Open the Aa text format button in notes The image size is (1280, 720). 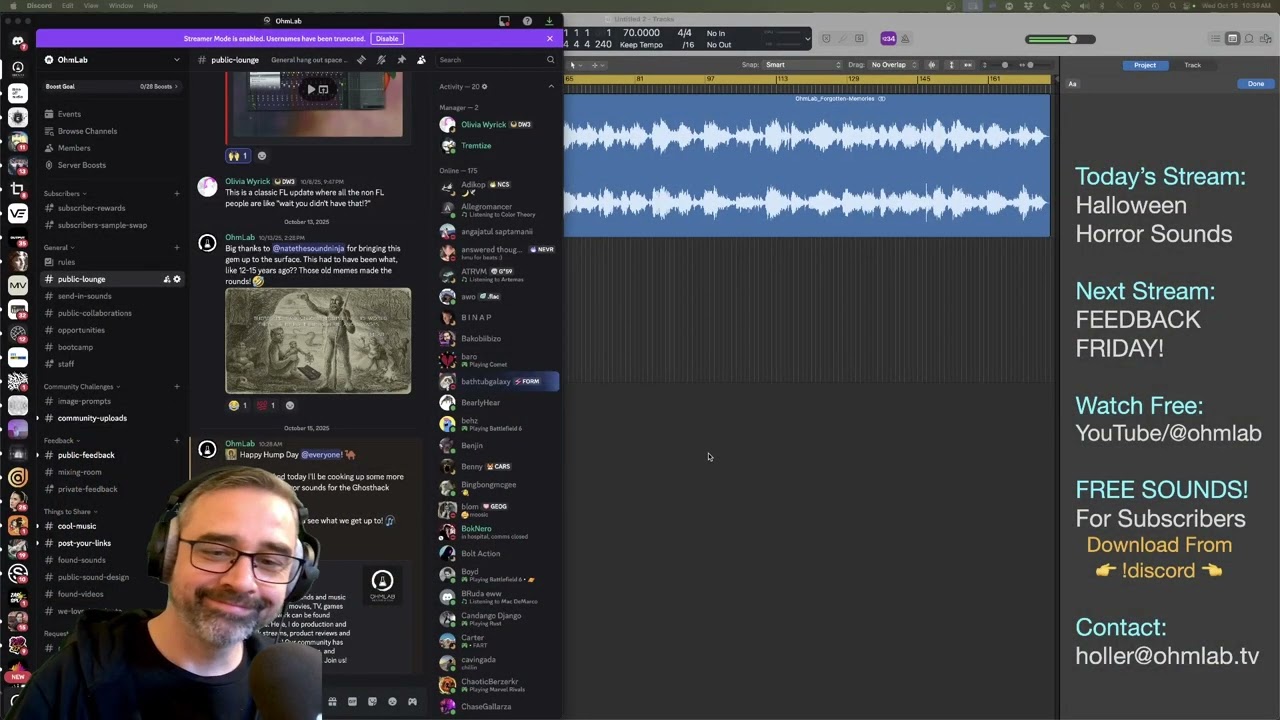coord(1072,84)
